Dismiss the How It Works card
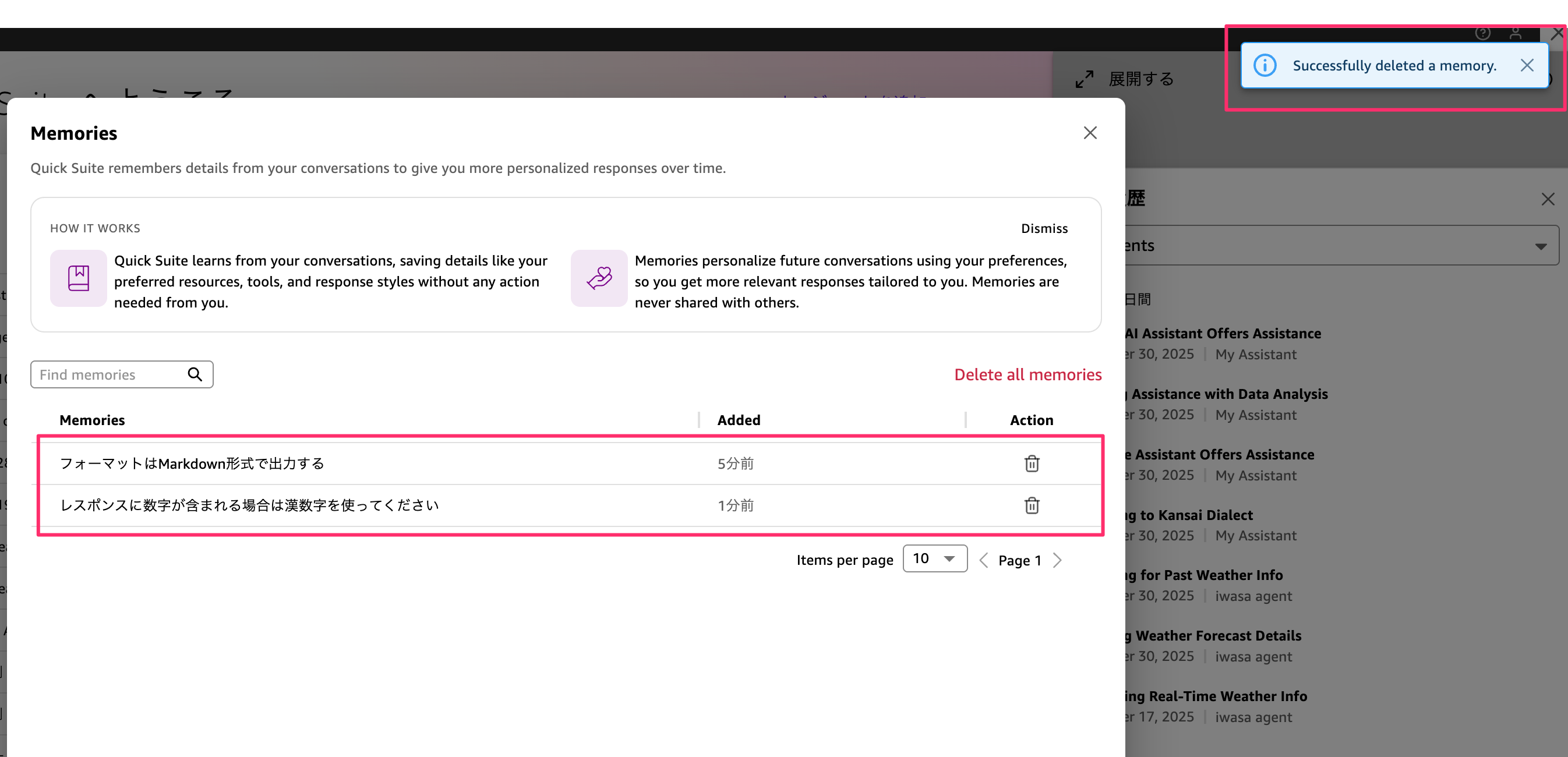Screen dimensions: 1568x757 1044,228
